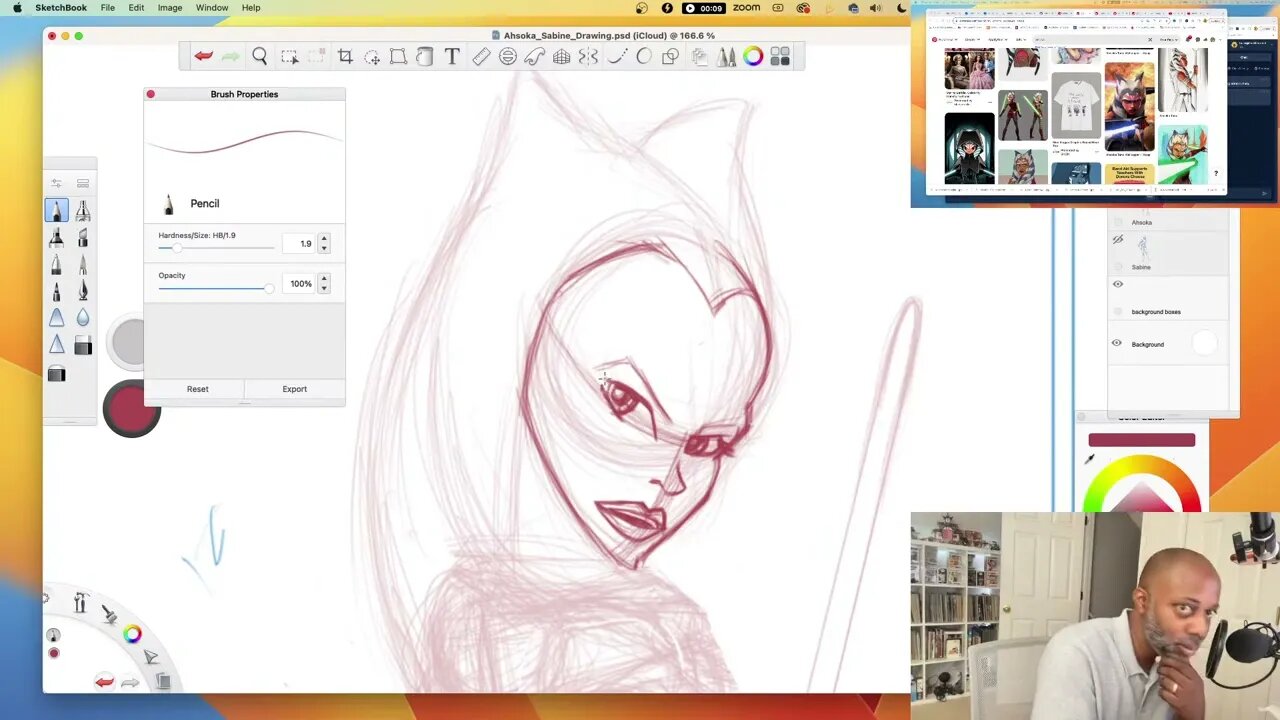Select the Marker brush in brush palette
Viewport: 1280px width, 720px height.
[x=56, y=238]
